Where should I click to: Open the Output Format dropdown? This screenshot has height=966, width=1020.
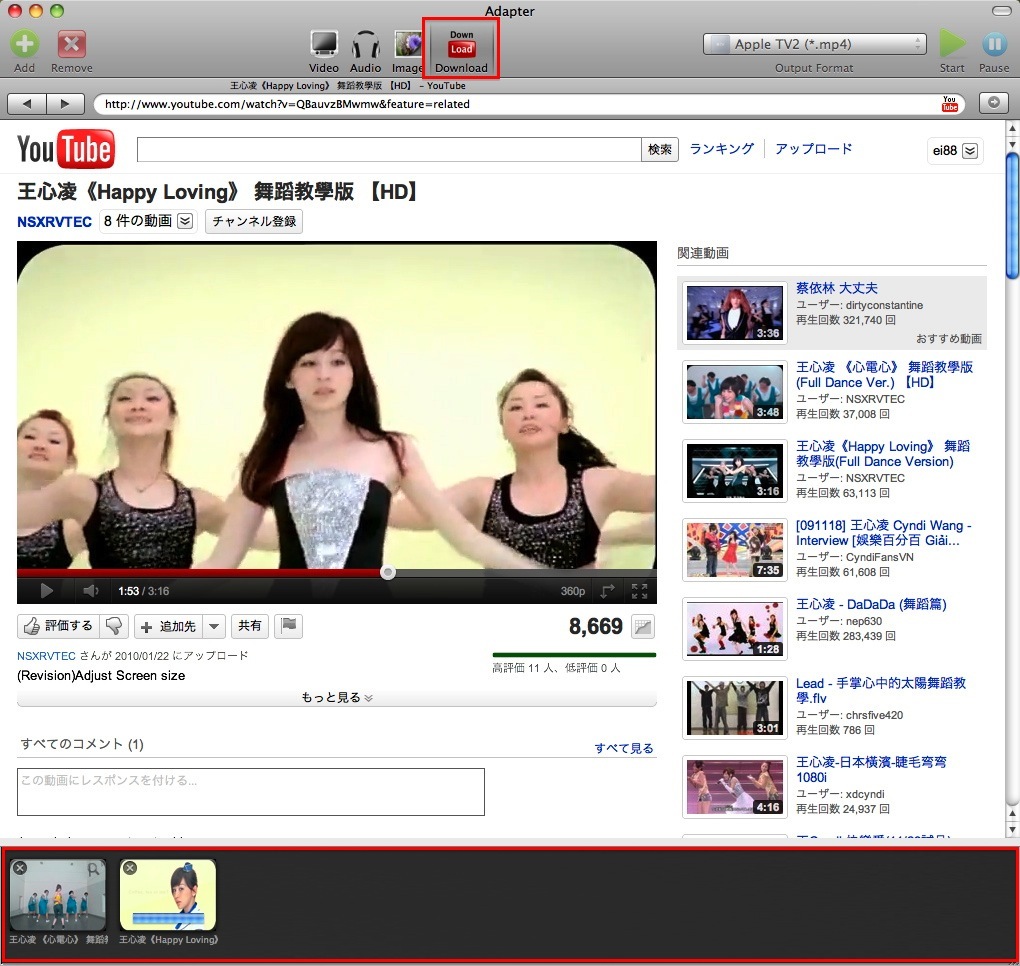point(814,44)
